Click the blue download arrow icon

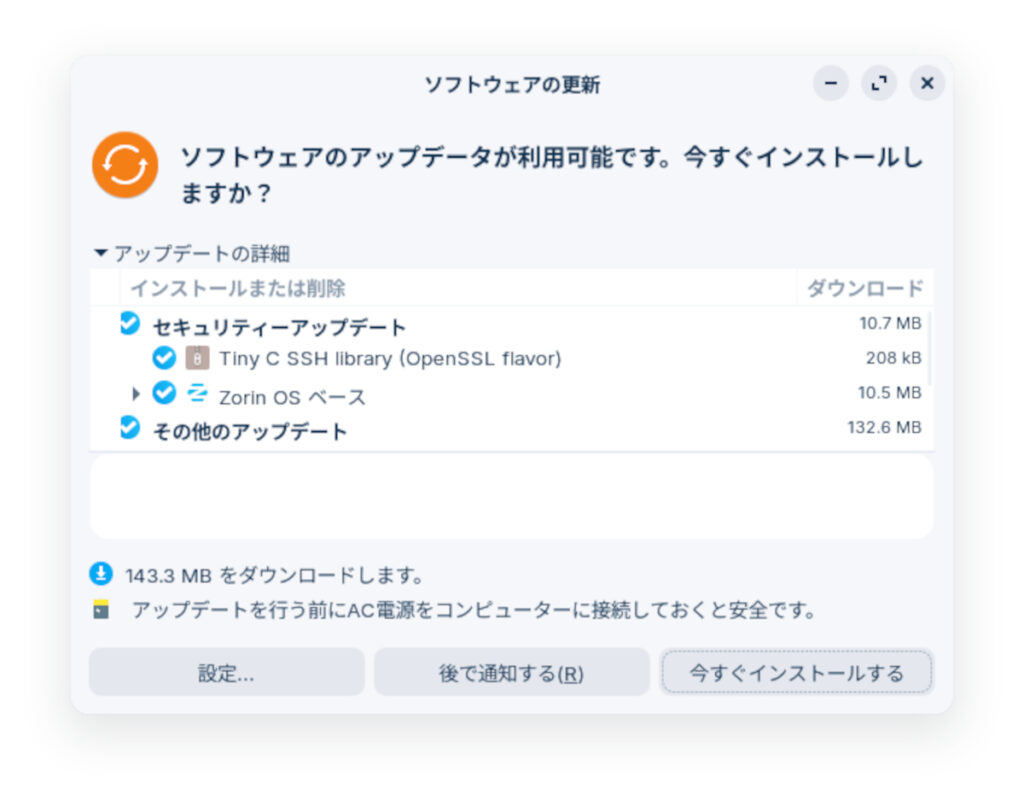[x=101, y=573]
